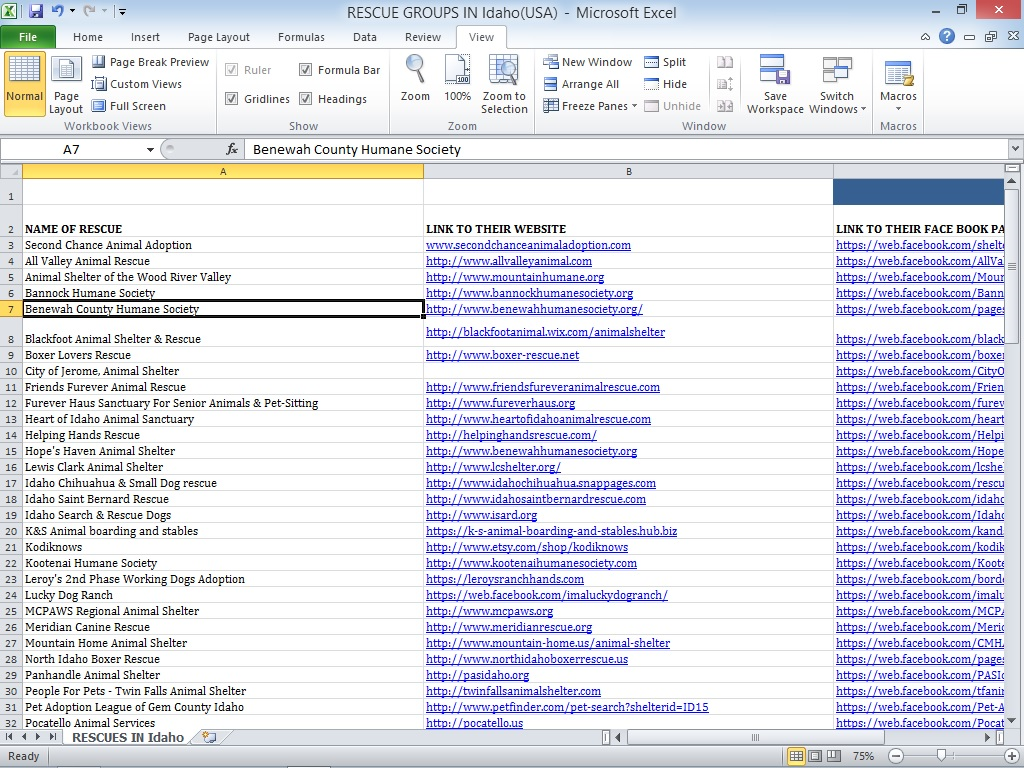
Task: Enter Full Screen view
Action: (x=129, y=106)
